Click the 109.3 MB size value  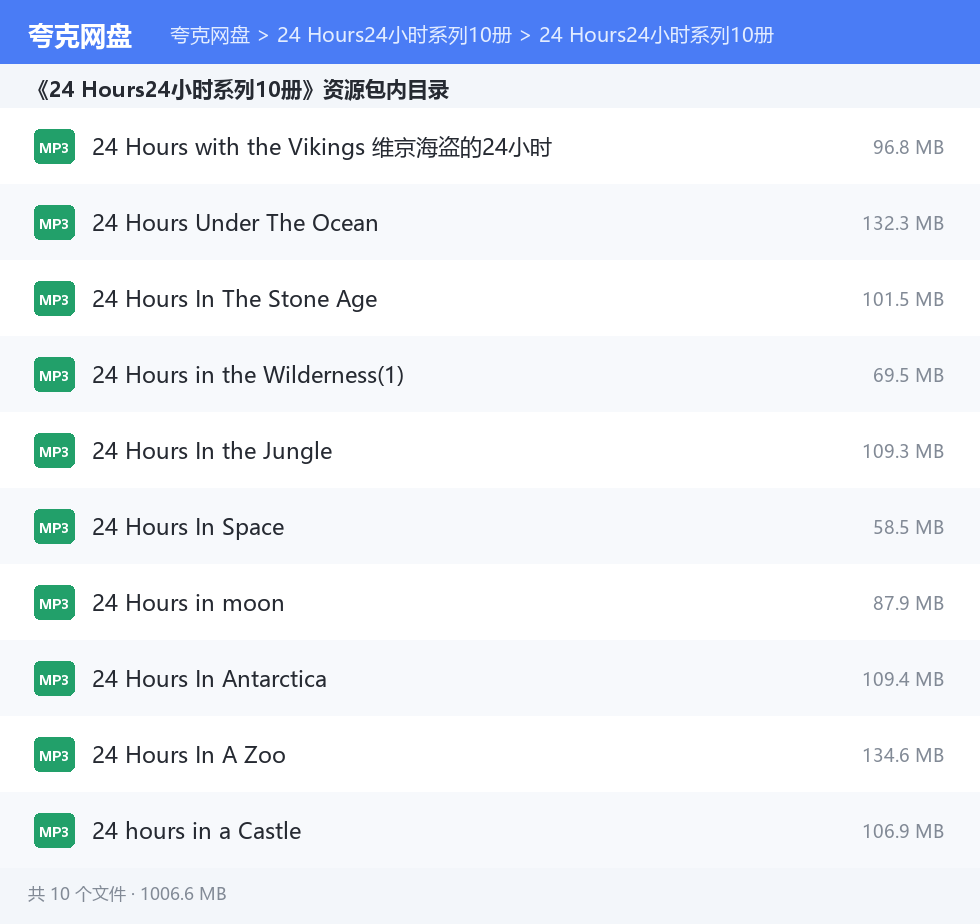tap(903, 451)
